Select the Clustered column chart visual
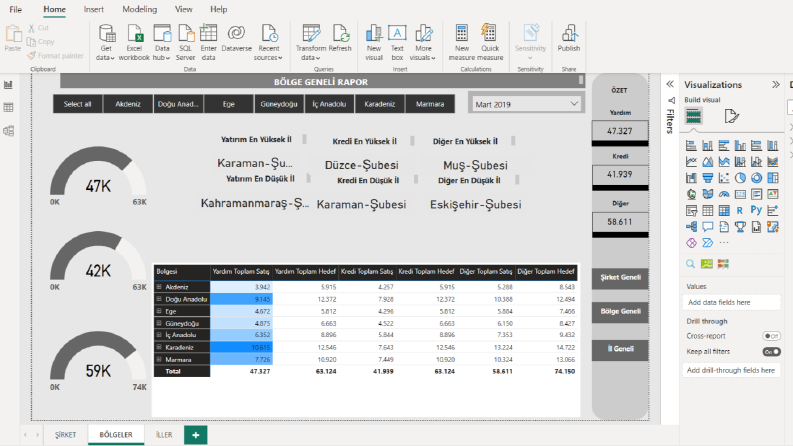793x446 pixels. pos(740,146)
